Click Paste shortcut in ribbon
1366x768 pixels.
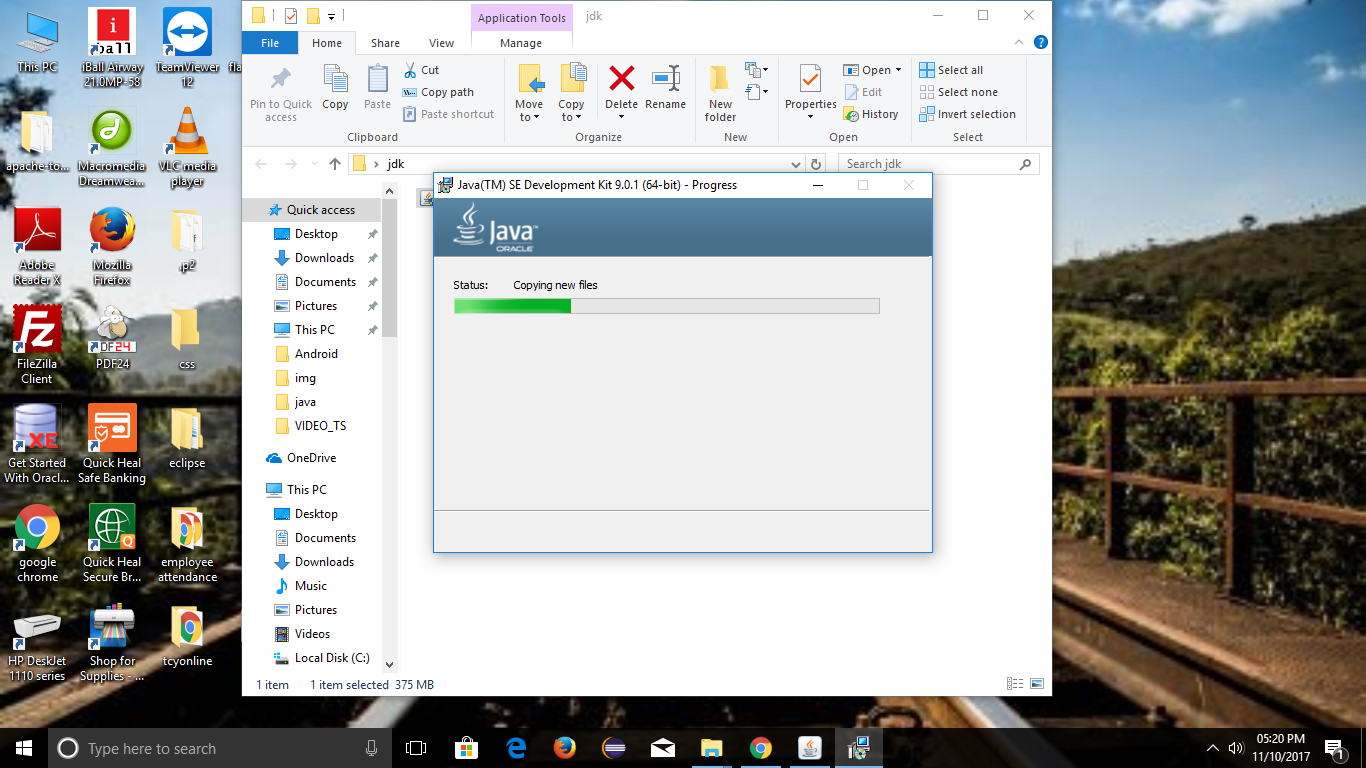448,114
